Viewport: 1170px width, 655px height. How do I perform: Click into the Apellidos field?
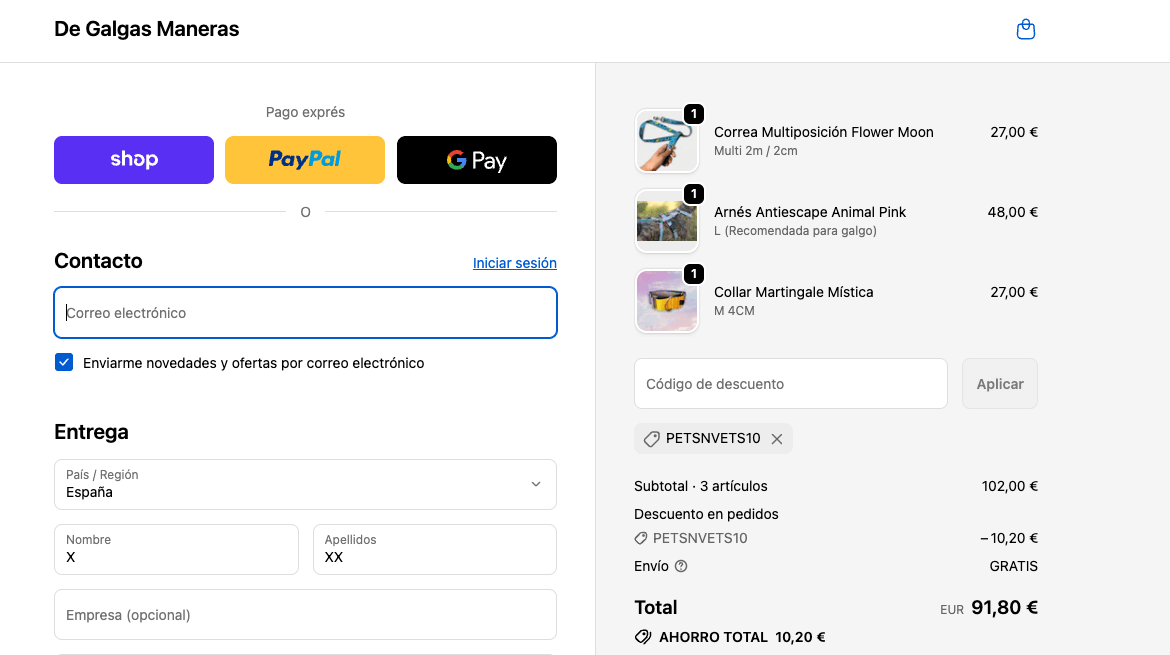(x=434, y=550)
